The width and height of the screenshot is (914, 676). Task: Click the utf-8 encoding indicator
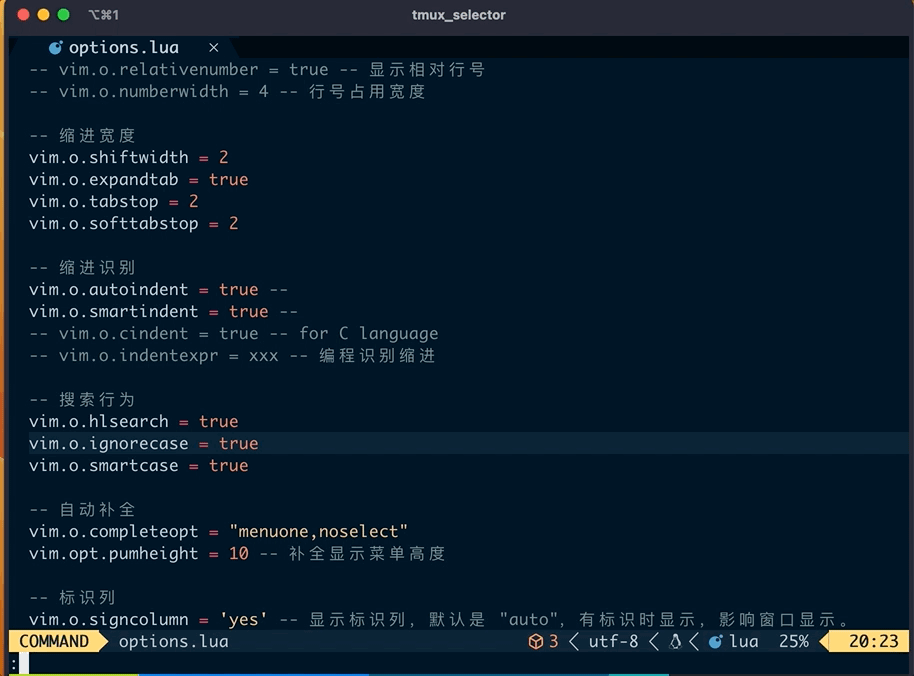(x=613, y=642)
